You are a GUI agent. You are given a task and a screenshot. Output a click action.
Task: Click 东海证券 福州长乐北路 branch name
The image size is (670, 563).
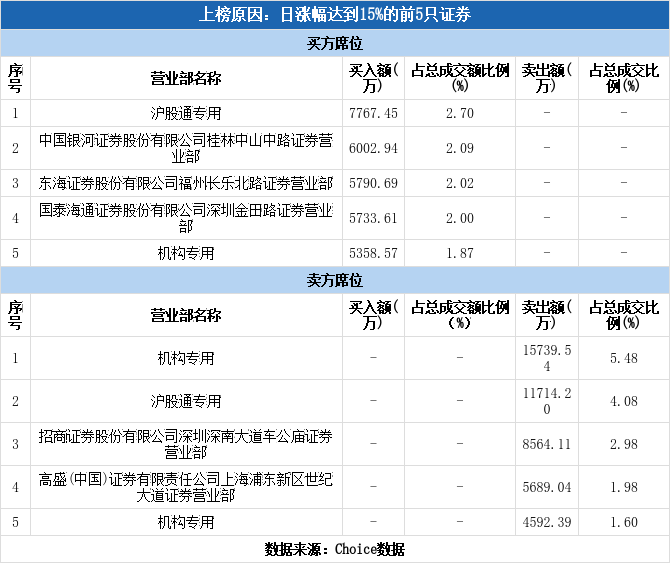pyautogui.click(x=186, y=183)
